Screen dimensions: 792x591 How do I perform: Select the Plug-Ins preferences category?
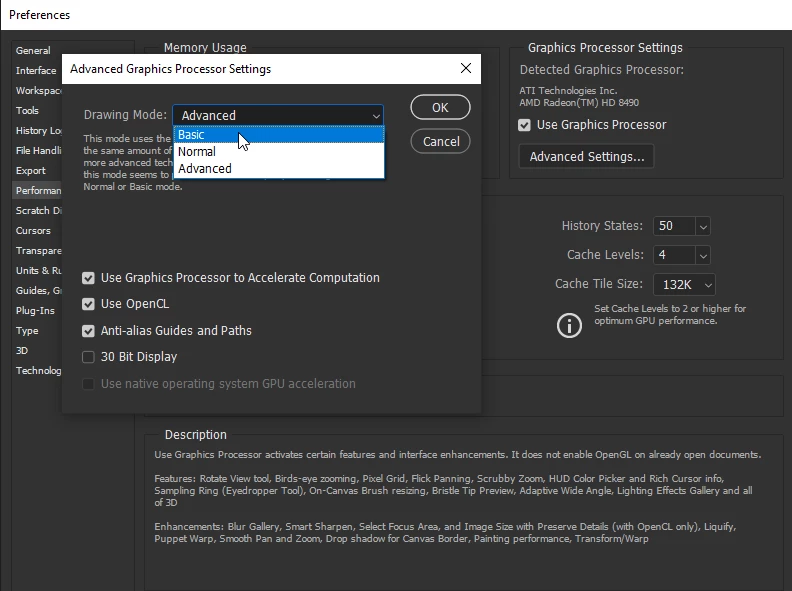[x=35, y=311]
